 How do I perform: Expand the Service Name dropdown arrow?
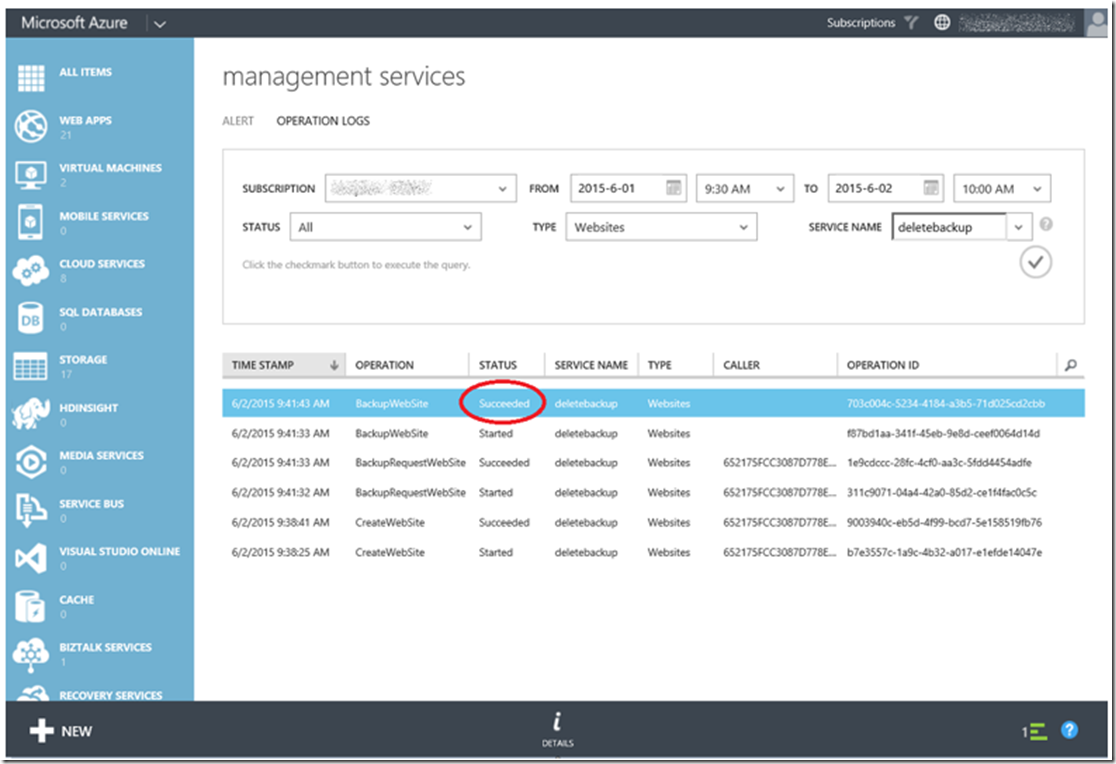point(1018,227)
